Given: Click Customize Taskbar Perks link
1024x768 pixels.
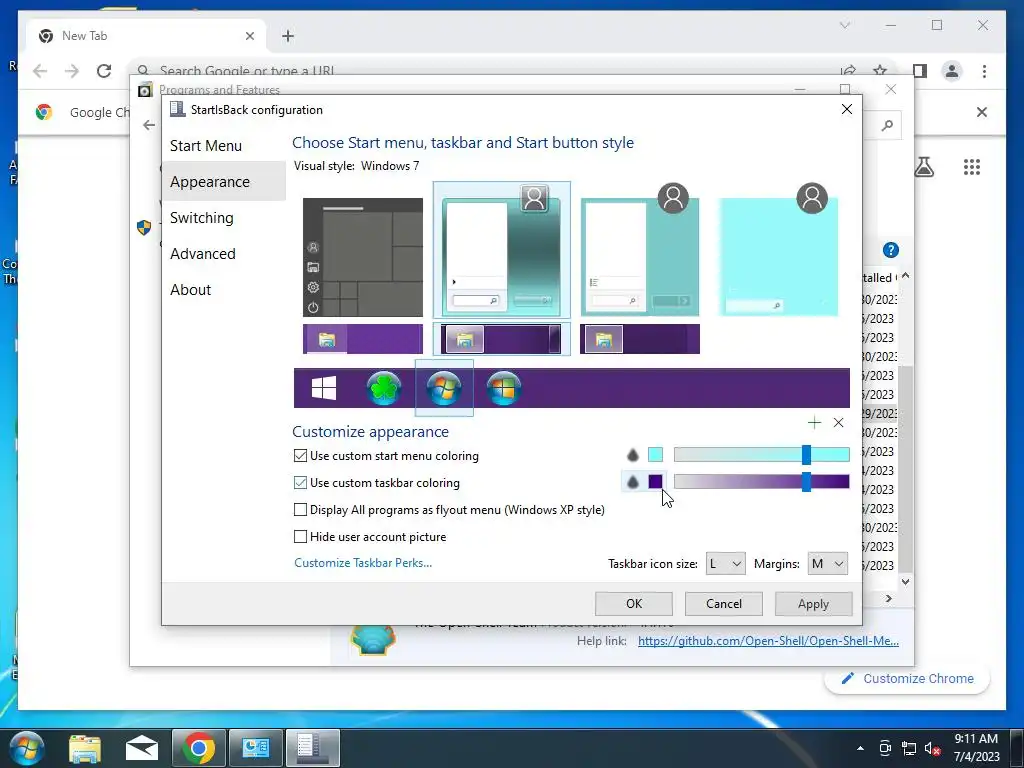Looking at the screenshot, I should click(363, 563).
